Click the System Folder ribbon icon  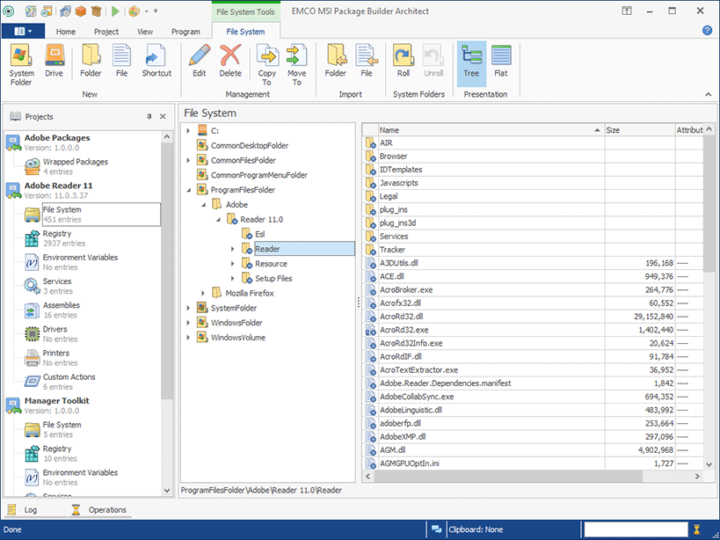(x=21, y=65)
